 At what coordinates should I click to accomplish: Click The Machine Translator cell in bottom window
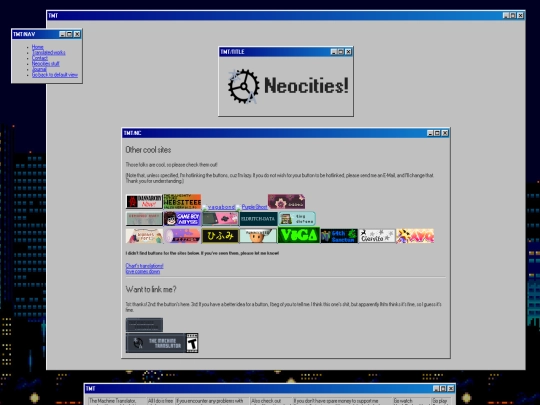coord(117,401)
